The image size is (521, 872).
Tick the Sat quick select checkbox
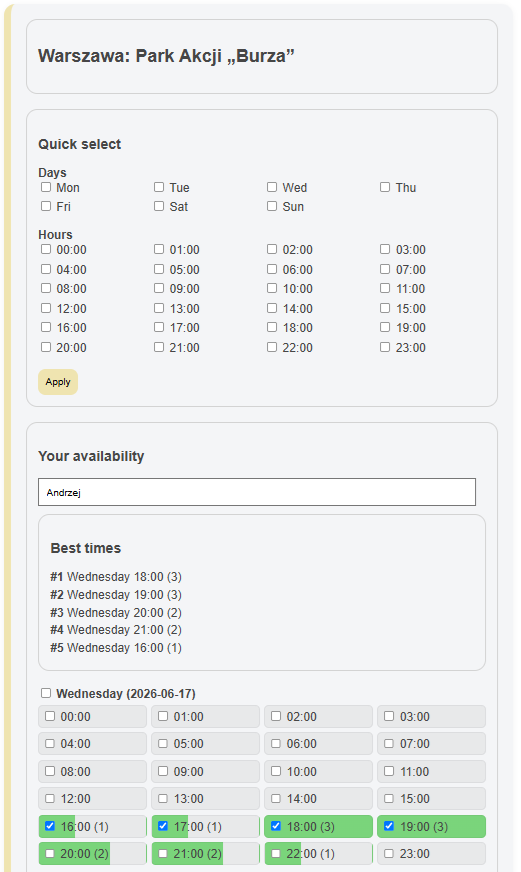(159, 206)
